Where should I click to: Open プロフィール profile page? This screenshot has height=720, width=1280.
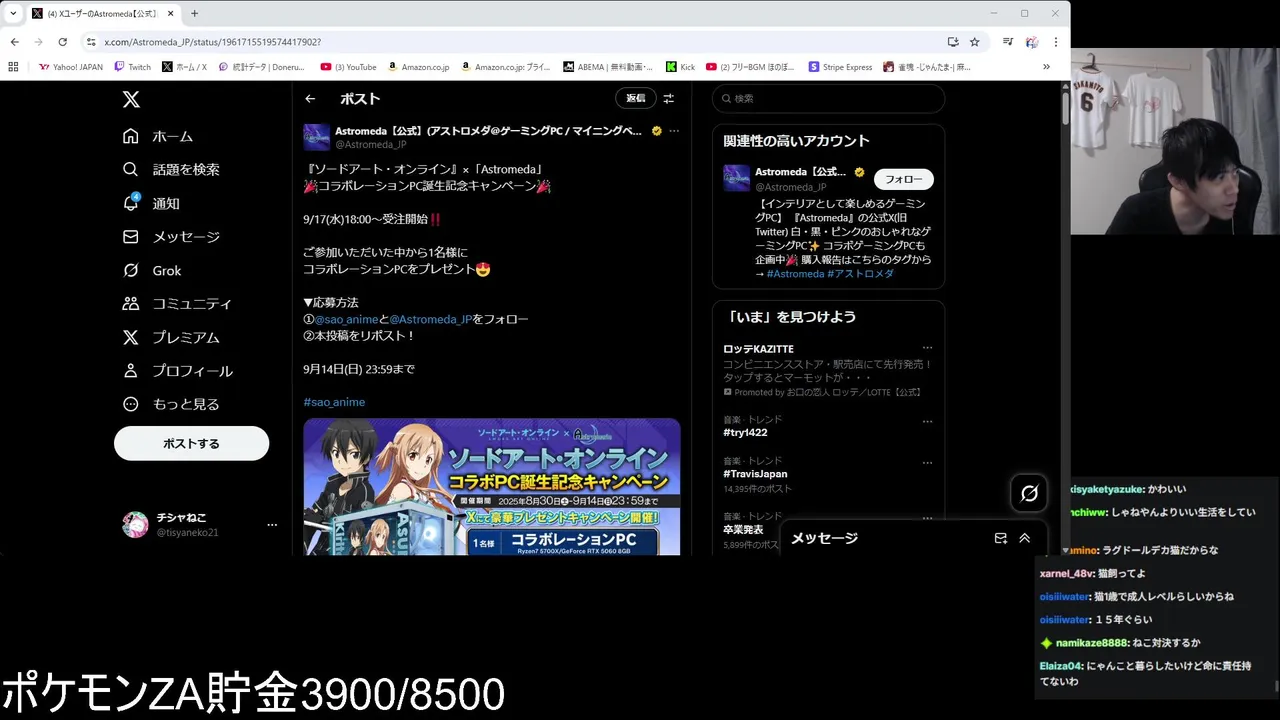click(177, 370)
